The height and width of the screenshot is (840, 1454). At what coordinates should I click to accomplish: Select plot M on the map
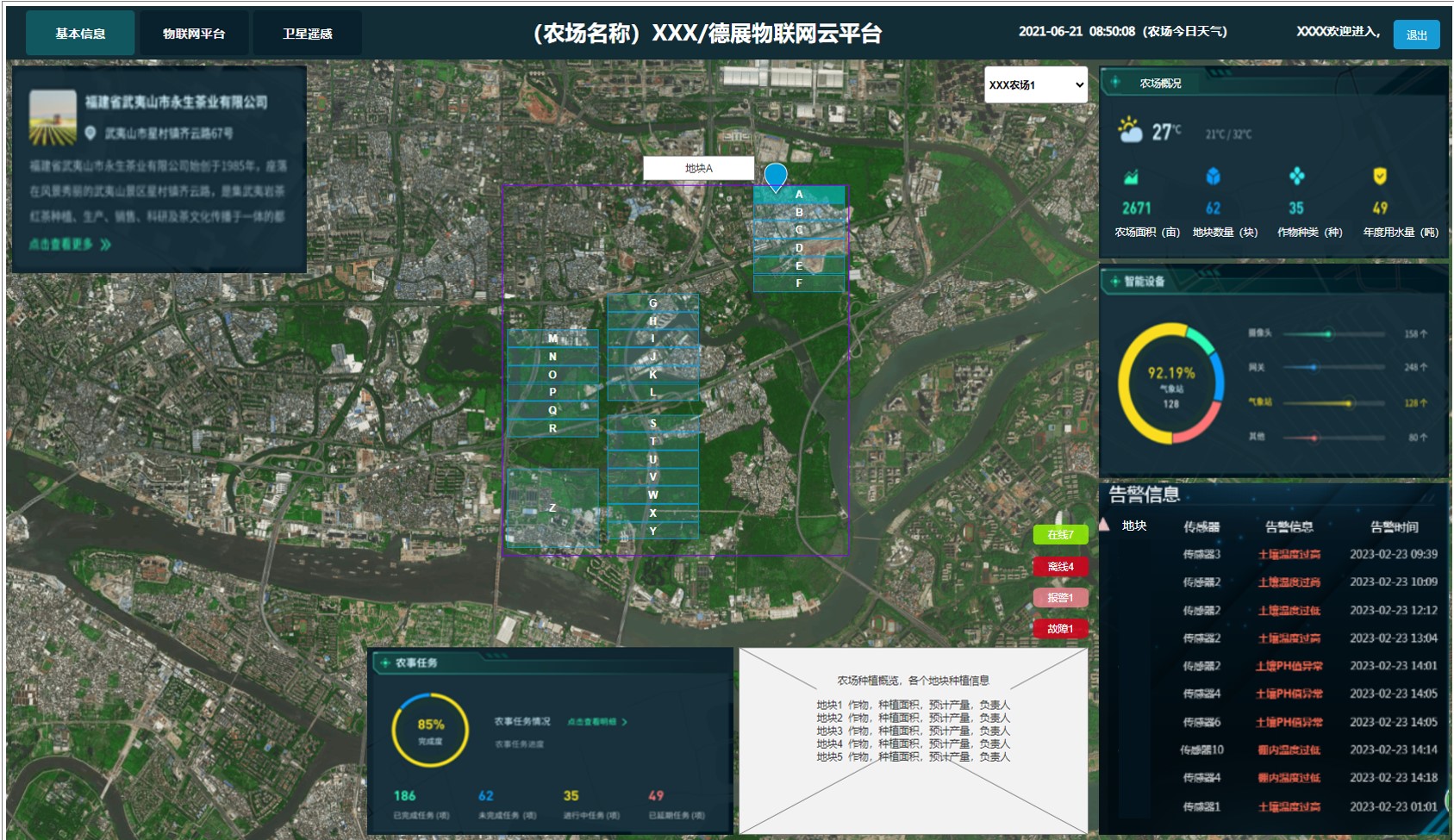[x=552, y=339]
